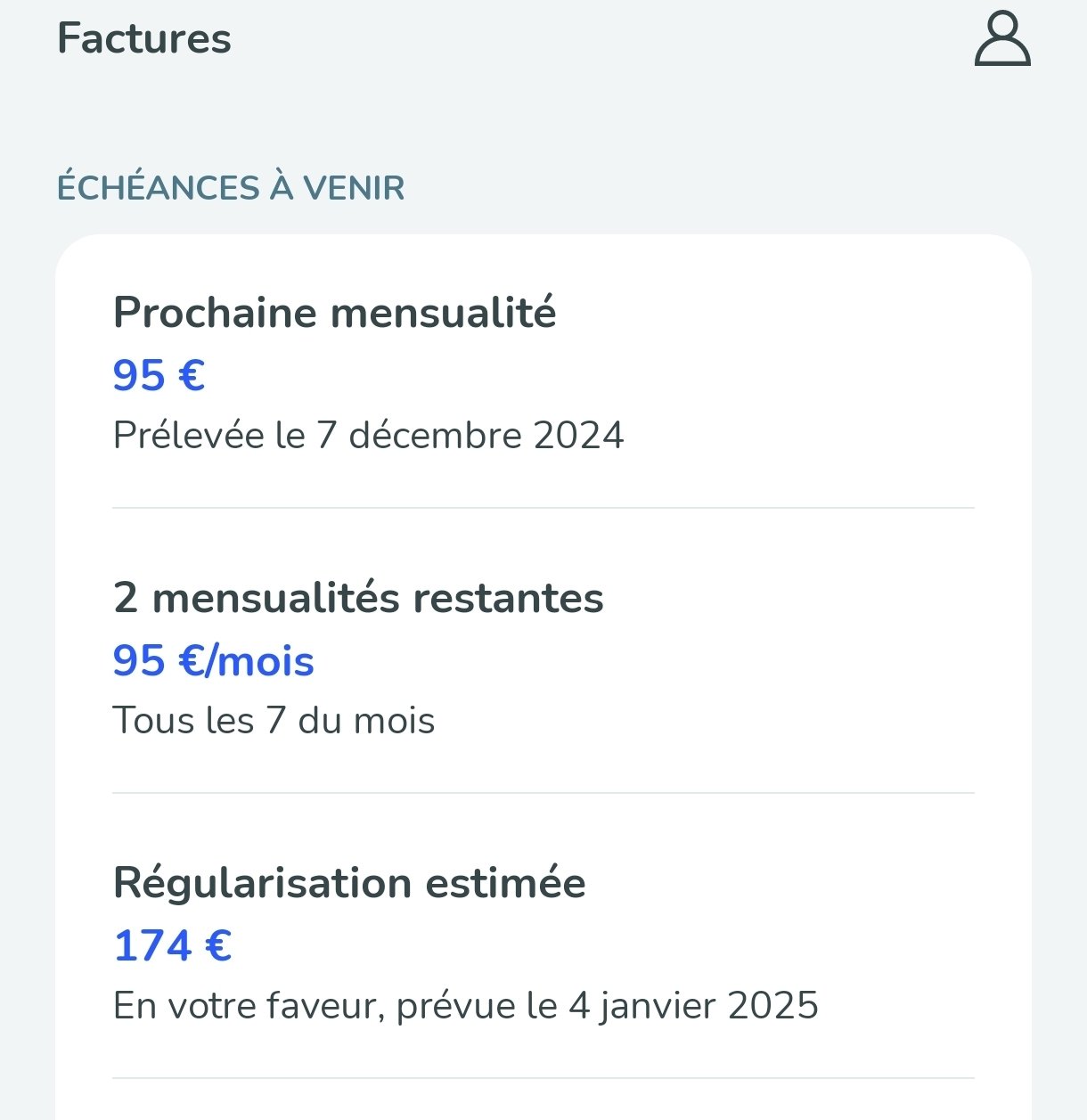Tap the 95 € next payment amount

159,375
